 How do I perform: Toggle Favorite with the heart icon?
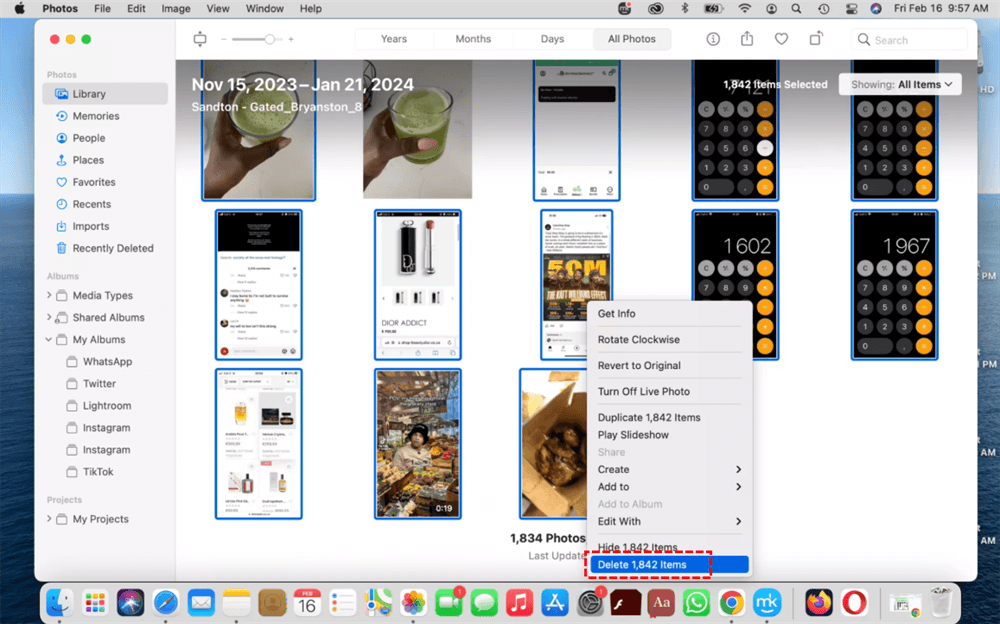pos(781,39)
